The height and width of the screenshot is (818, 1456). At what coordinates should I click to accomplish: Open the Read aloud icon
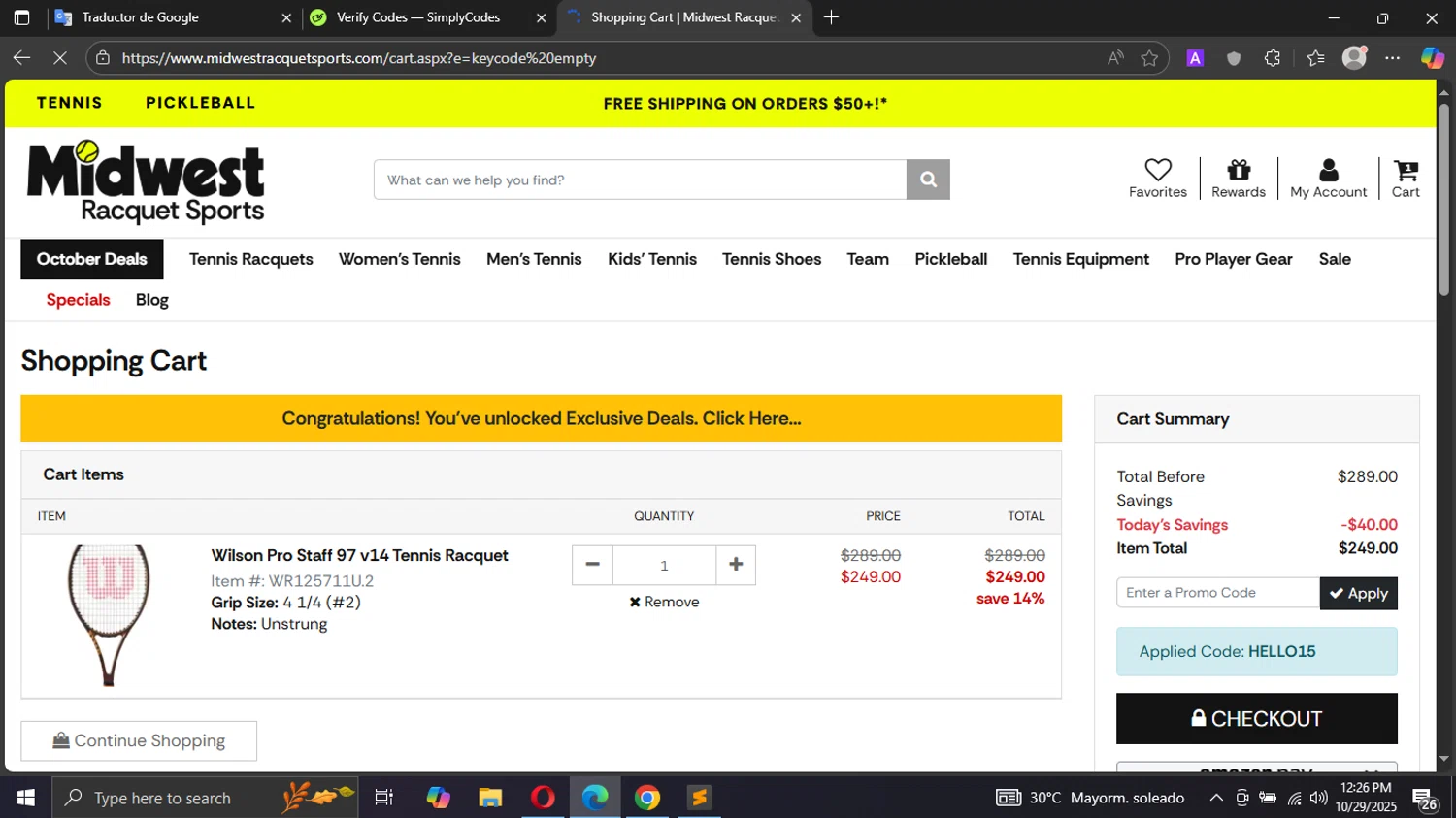(x=1115, y=58)
